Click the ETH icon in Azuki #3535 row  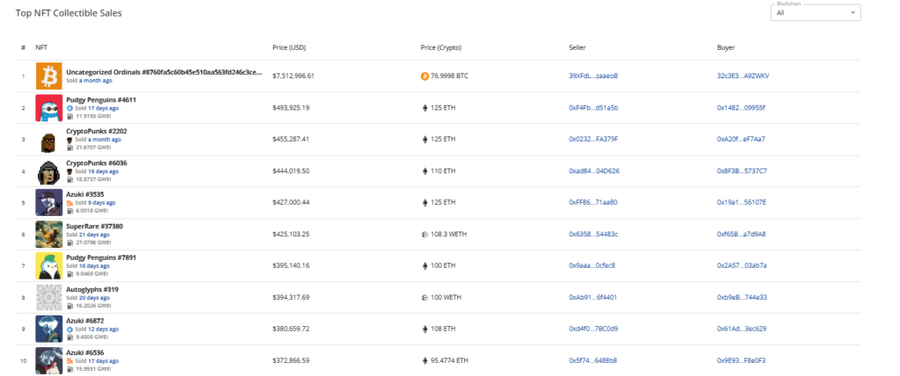(425, 202)
